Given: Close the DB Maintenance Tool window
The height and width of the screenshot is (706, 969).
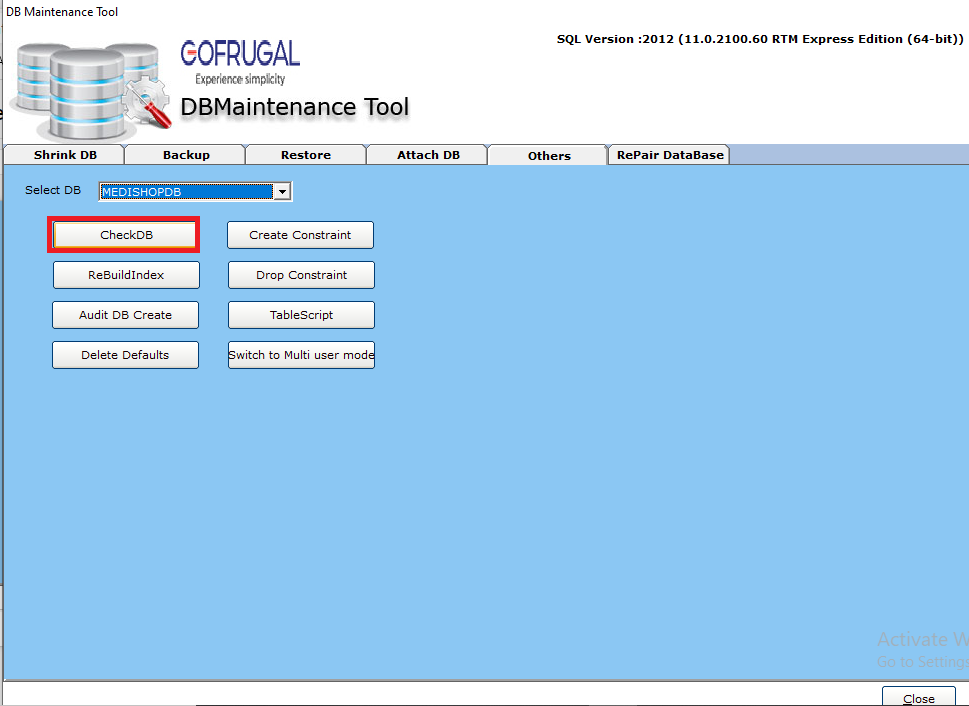Looking at the screenshot, I should click(x=918, y=697).
